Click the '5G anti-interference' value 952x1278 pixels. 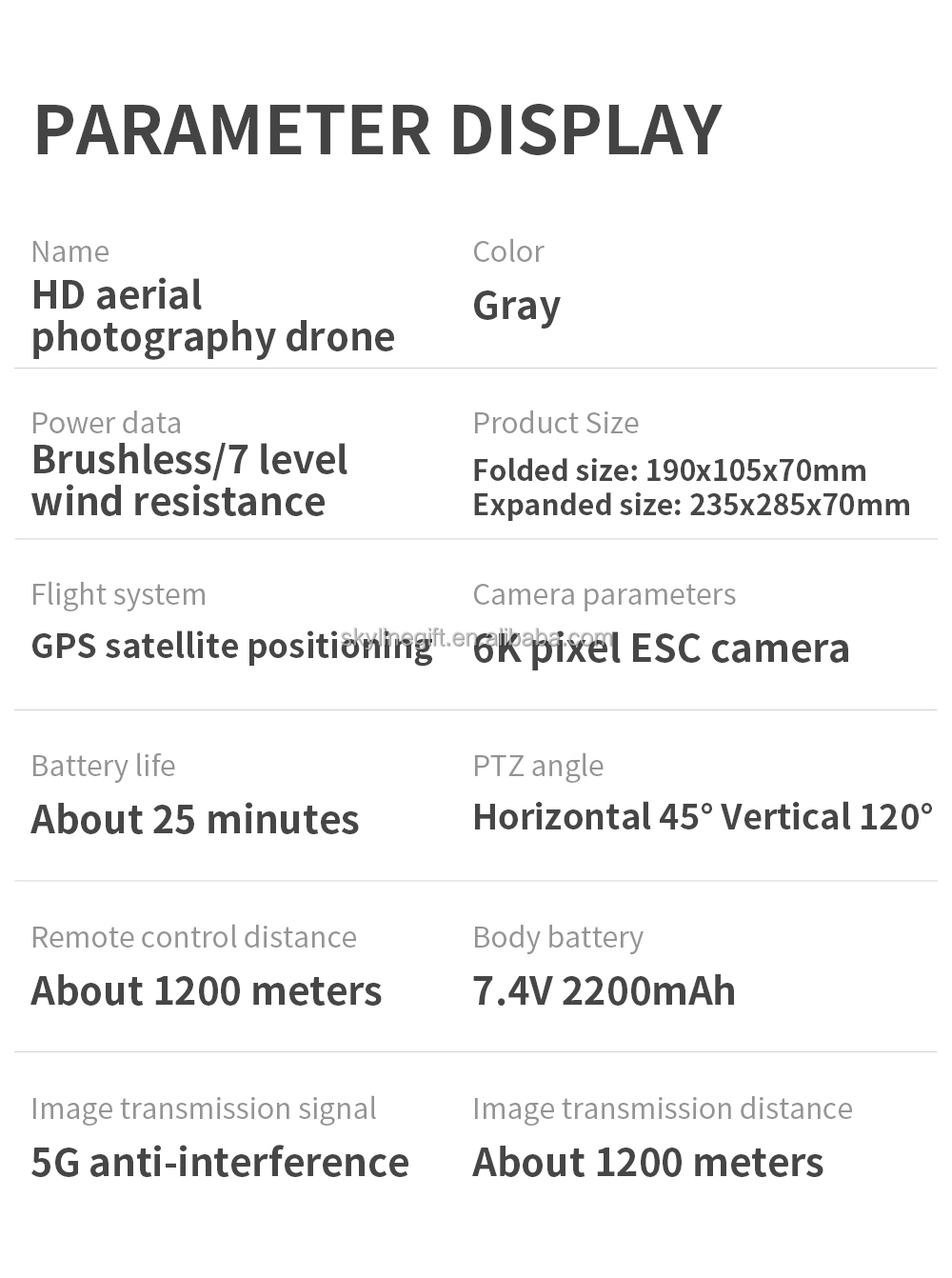tap(220, 1163)
